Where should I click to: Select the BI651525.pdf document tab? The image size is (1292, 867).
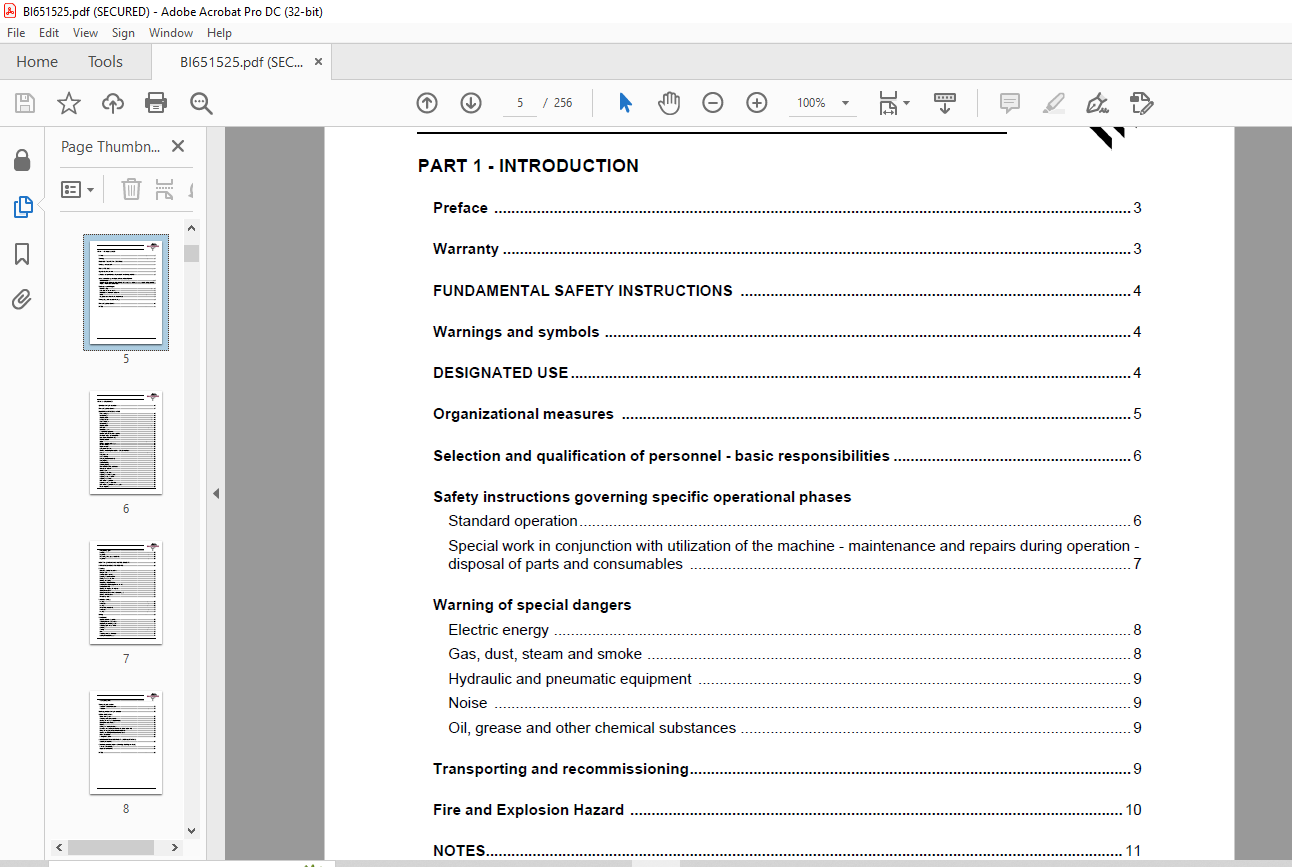point(241,62)
